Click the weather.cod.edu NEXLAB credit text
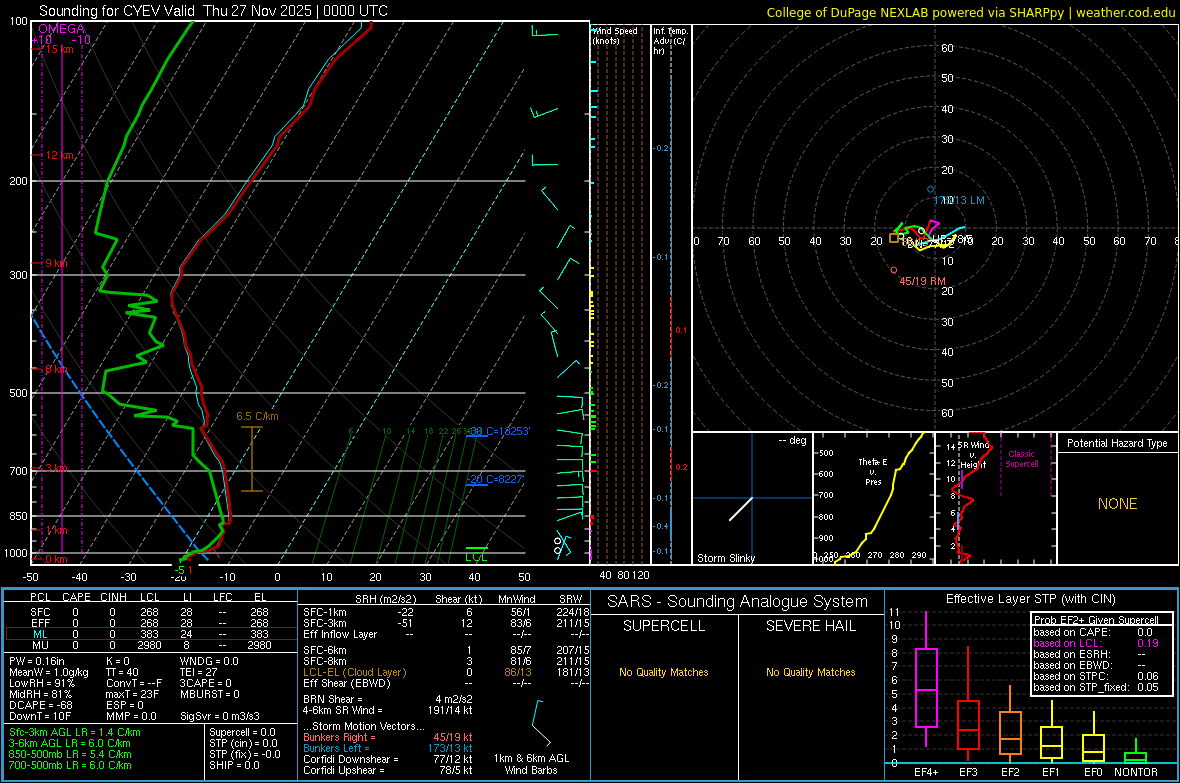The height and width of the screenshot is (783, 1180). [x=970, y=12]
